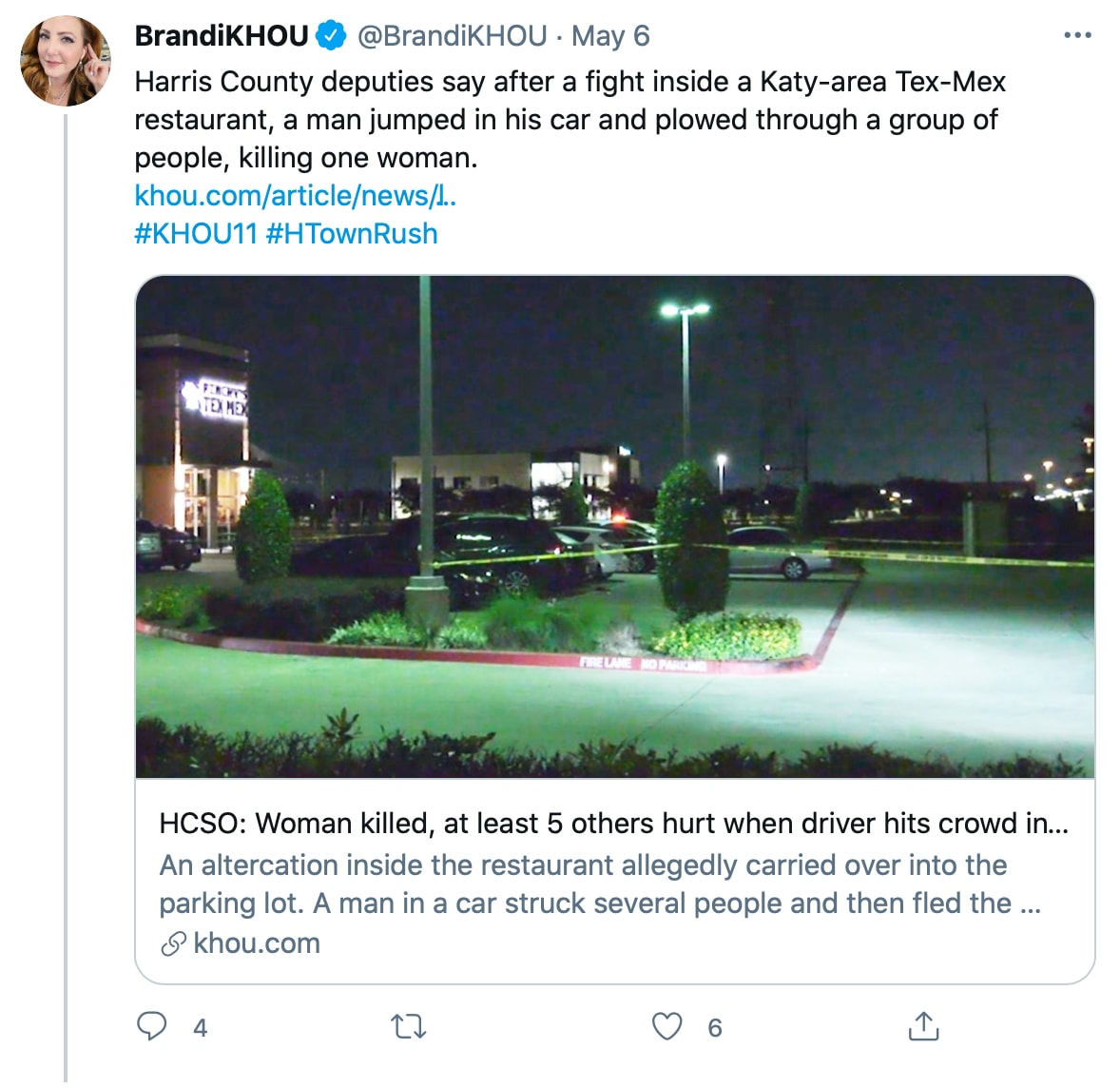
Task: Click the reply count of 4
Action: tap(201, 1027)
